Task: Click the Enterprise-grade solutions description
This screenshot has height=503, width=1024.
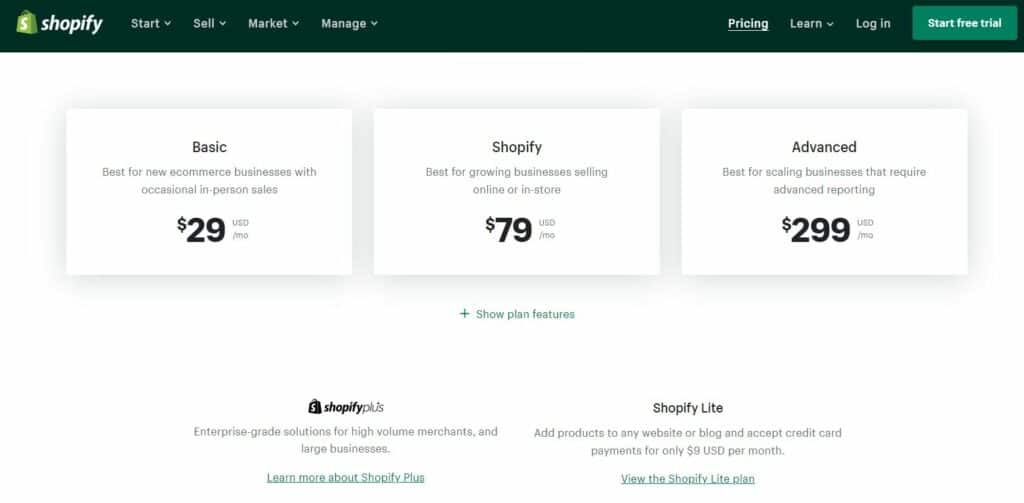Action: (345, 440)
